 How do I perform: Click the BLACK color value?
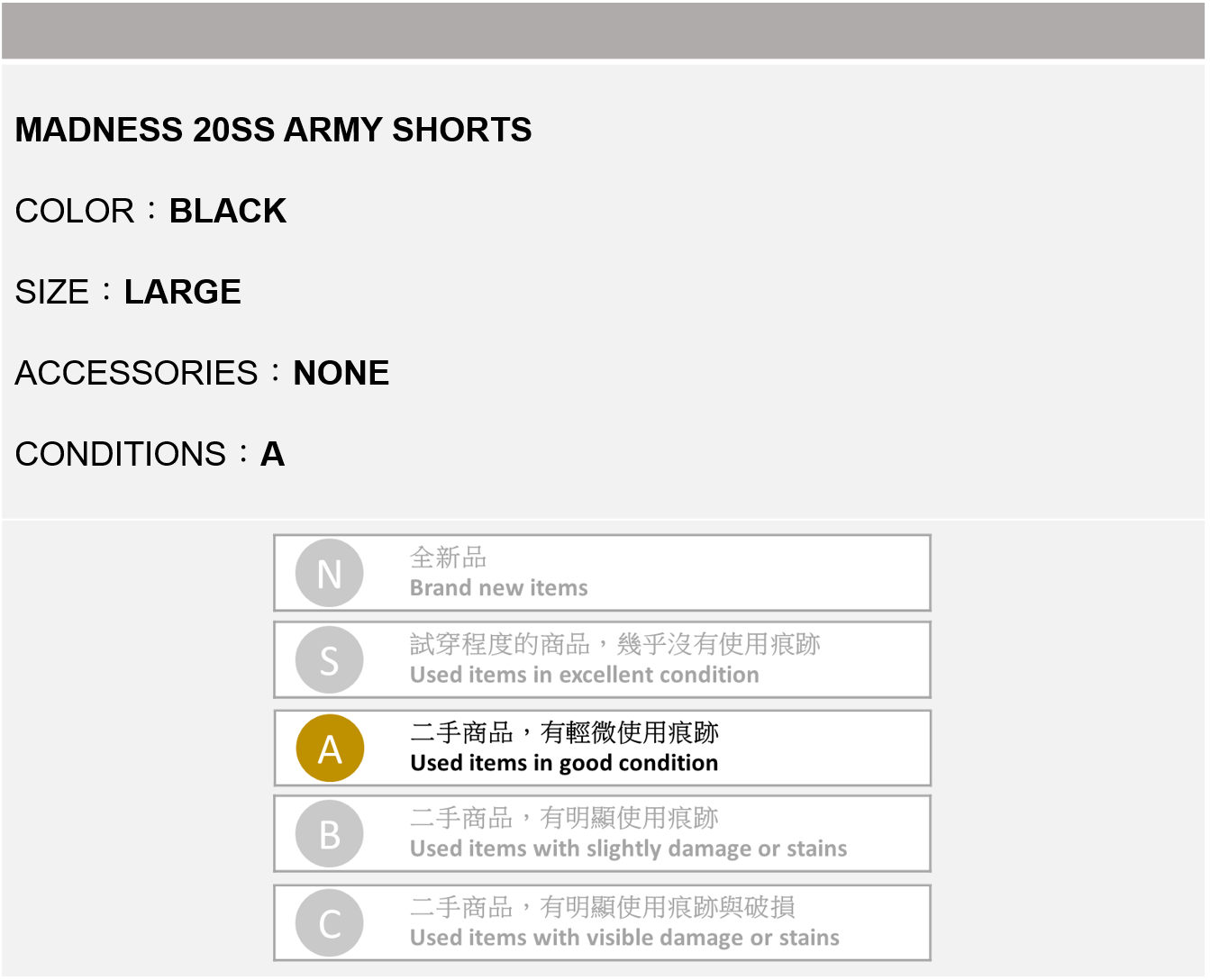[228, 212]
